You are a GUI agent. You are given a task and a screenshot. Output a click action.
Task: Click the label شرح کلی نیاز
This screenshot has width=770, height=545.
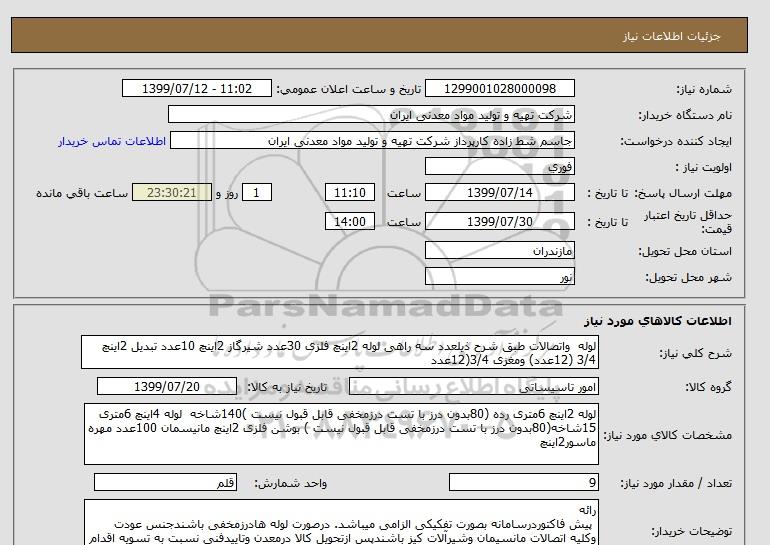coord(695,353)
